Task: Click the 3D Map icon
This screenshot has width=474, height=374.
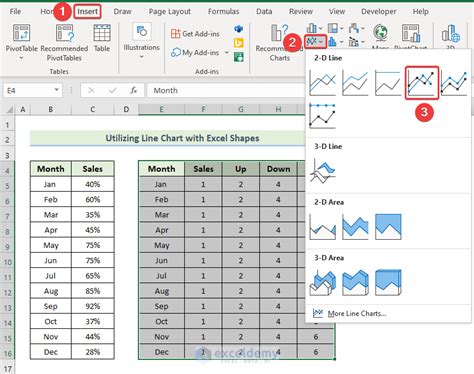Action: click(x=451, y=33)
